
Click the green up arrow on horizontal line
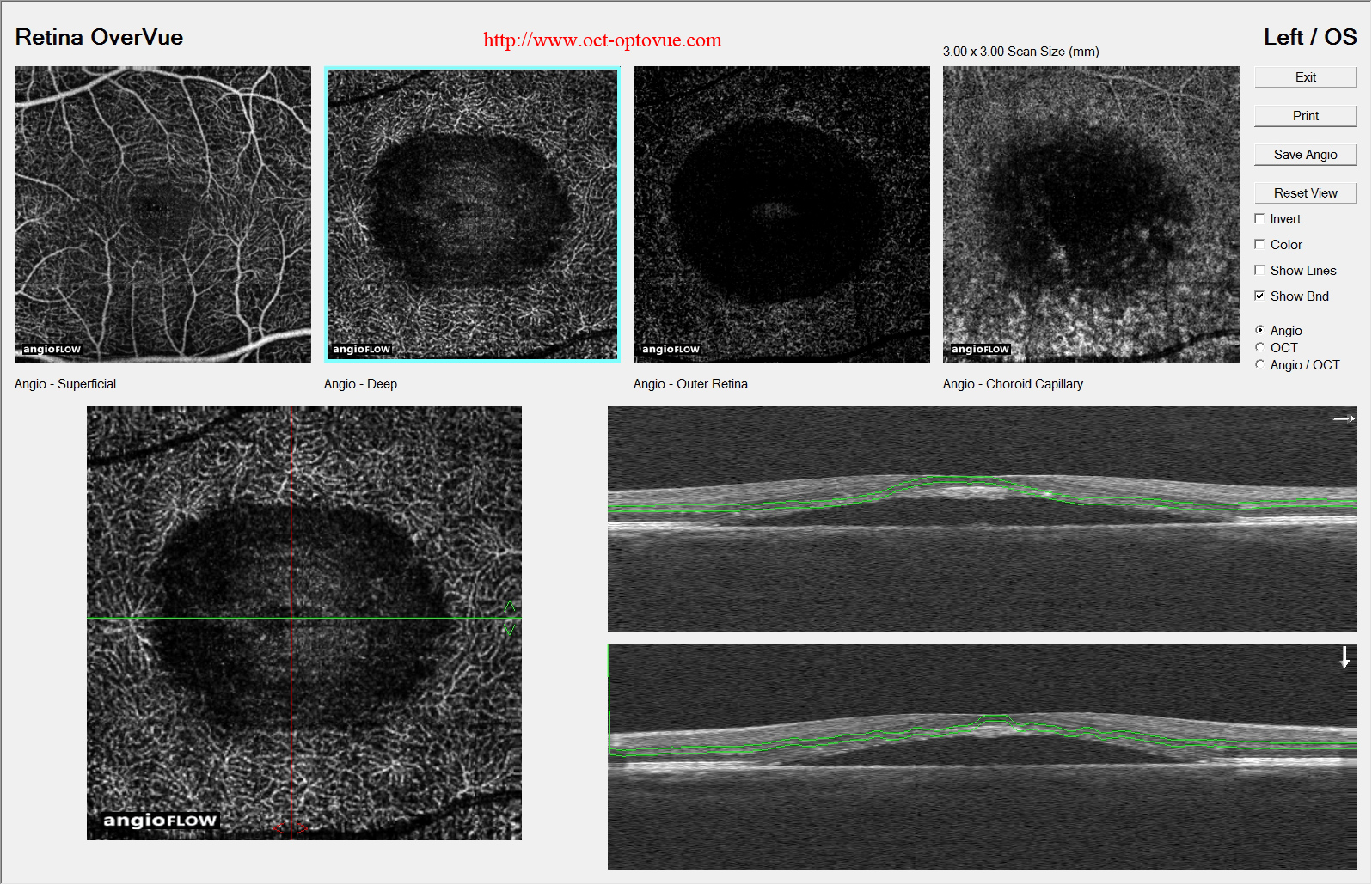click(x=509, y=607)
